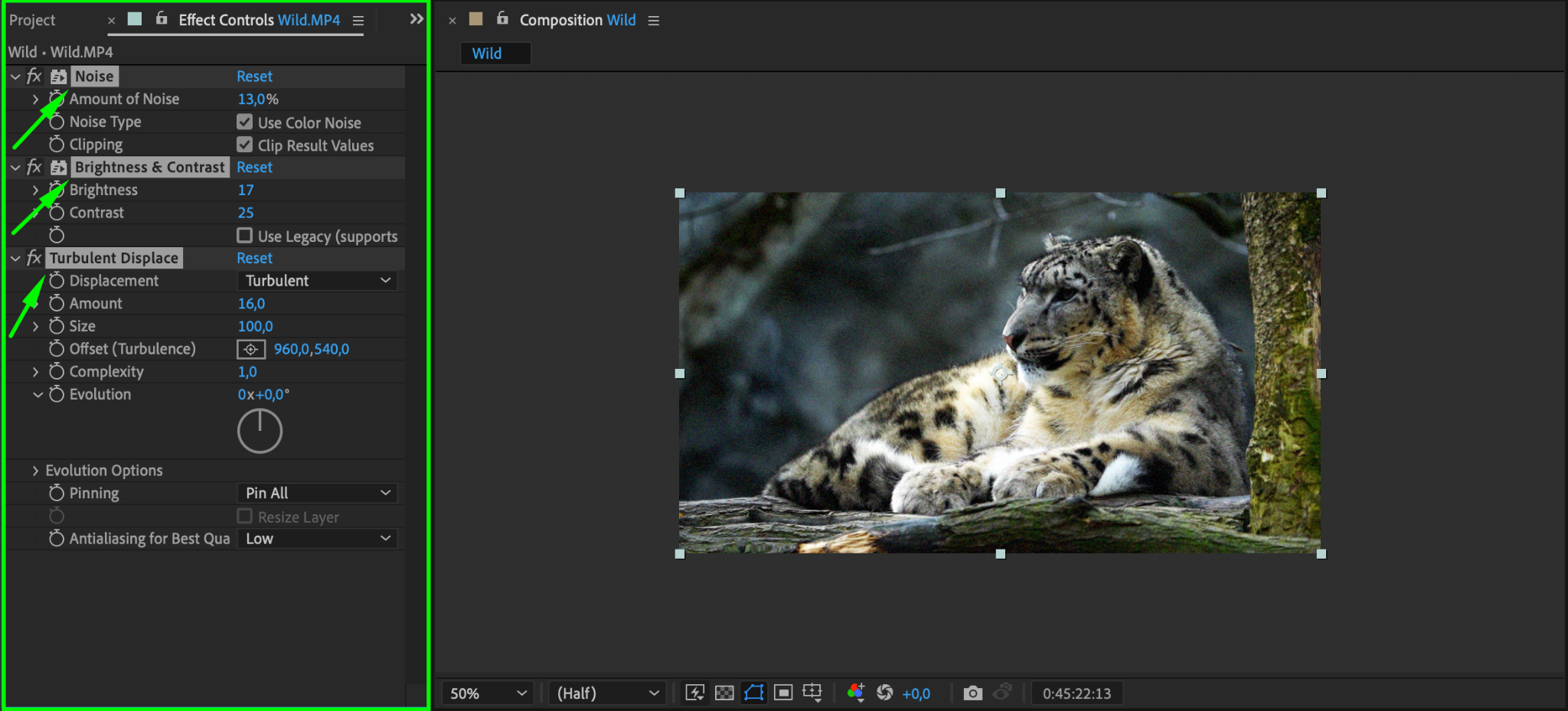Open grid and guide options icon
The width and height of the screenshot is (1568, 711).
812,693
